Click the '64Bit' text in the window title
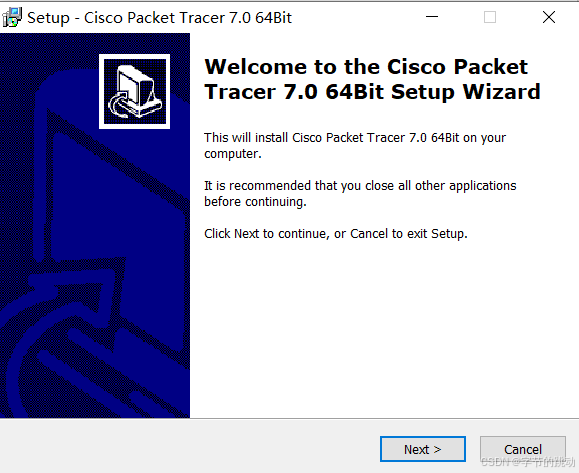The image size is (579, 473). coord(274,18)
